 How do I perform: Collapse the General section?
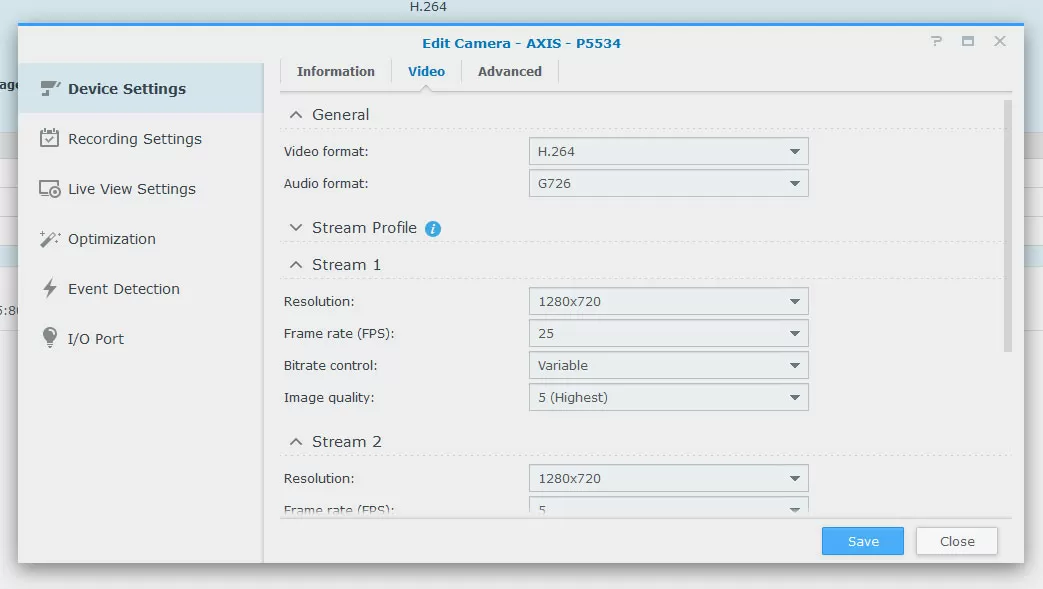click(296, 115)
